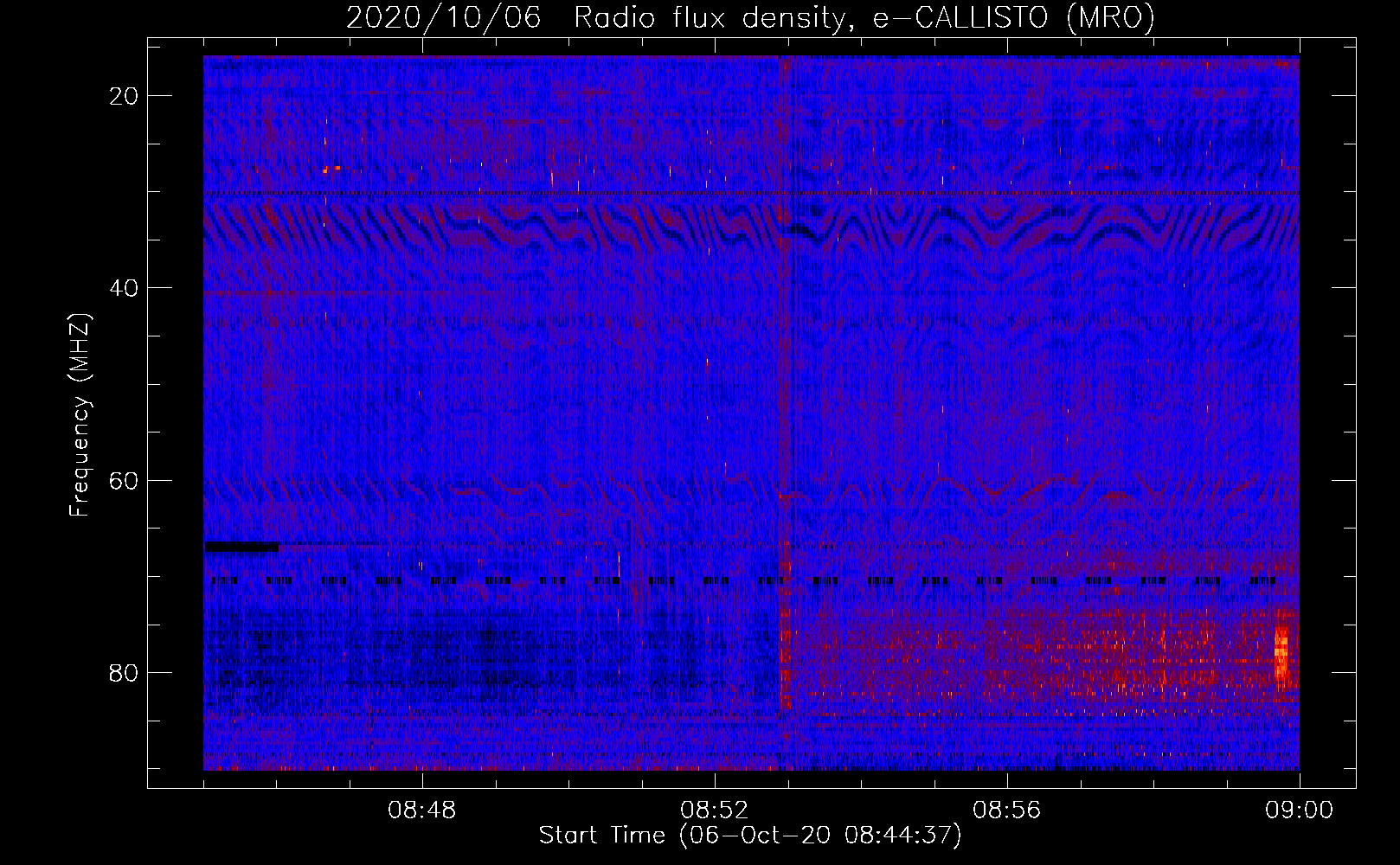Image resolution: width=1400 pixels, height=865 pixels.
Task: Click the 08:56 time tick label
Action: (x=1007, y=811)
